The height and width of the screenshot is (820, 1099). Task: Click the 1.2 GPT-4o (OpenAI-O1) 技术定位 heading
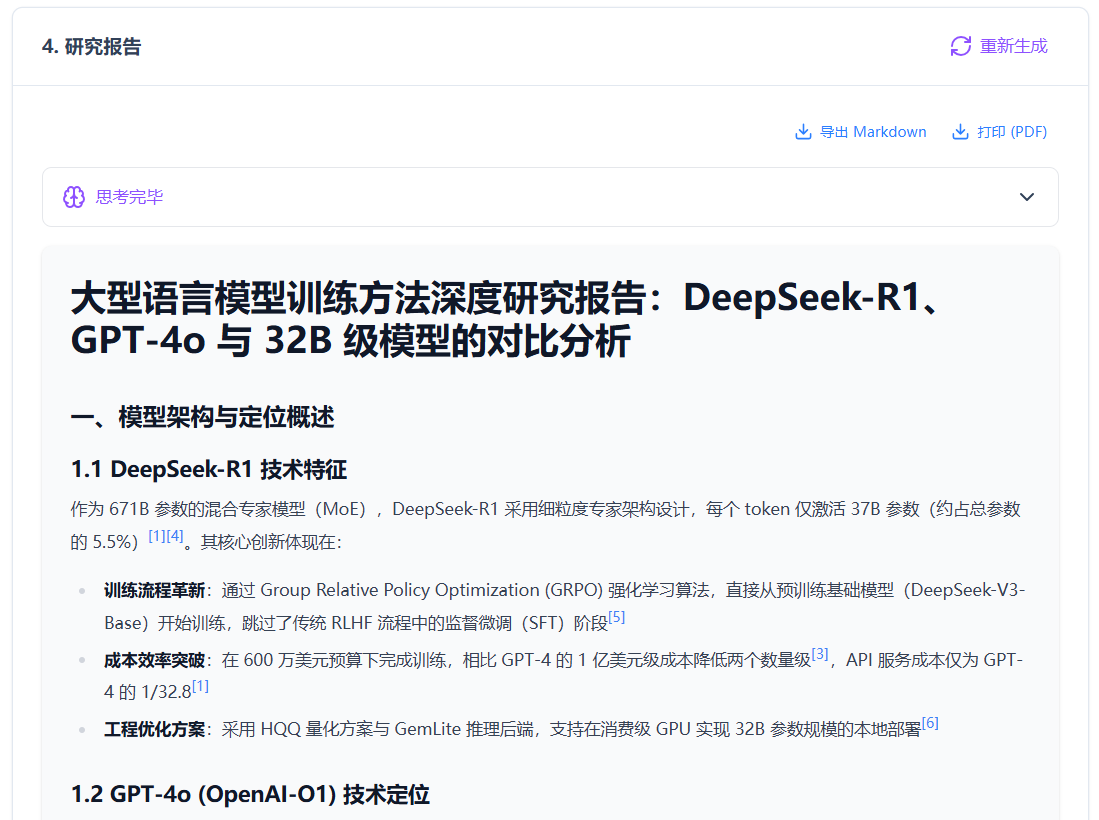point(250,794)
